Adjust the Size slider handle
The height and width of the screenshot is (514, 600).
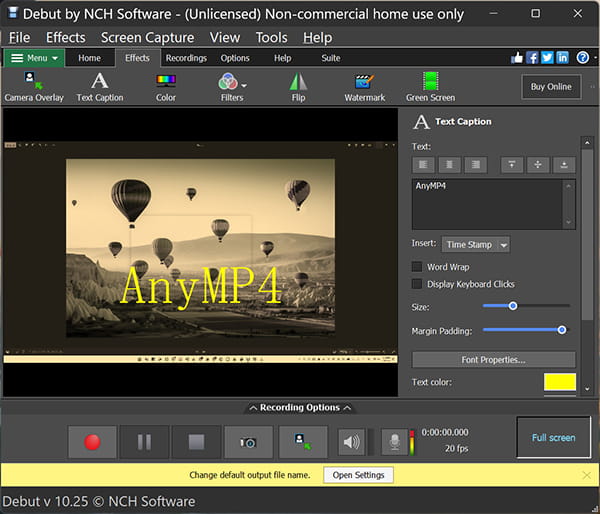click(513, 306)
